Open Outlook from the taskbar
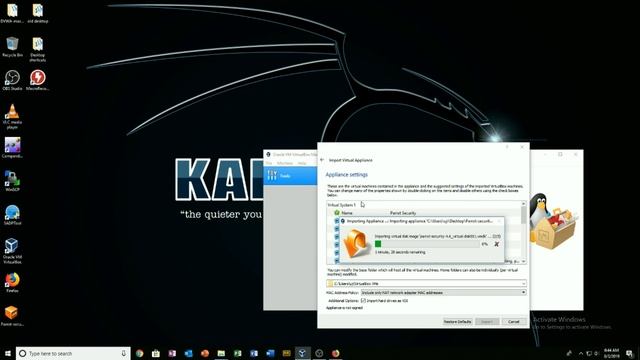 tap(189, 353)
